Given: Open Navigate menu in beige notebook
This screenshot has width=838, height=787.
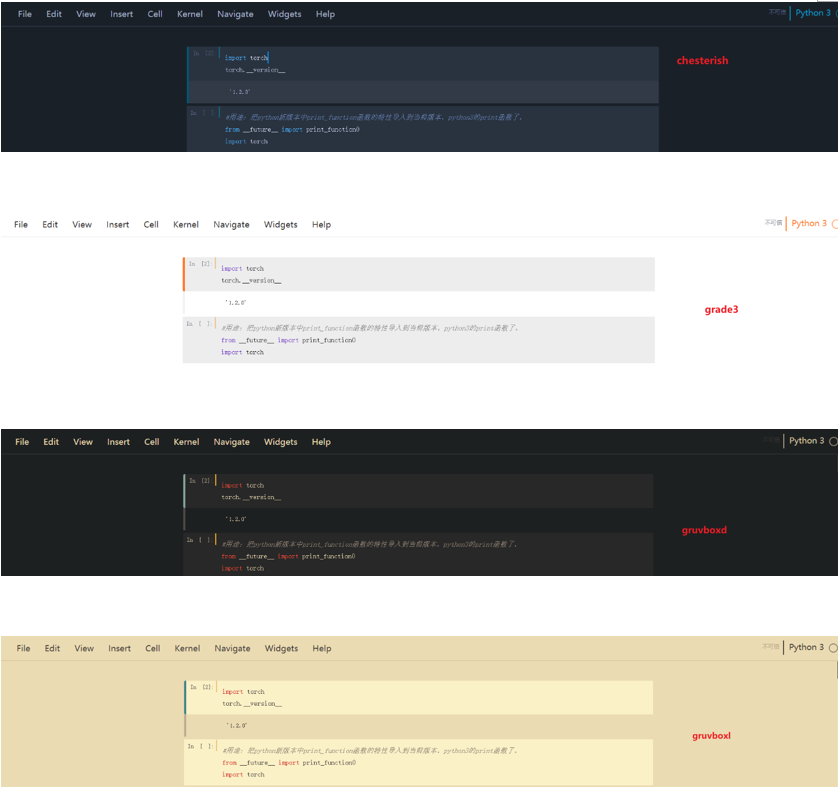Looking at the screenshot, I should pyautogui.click(x=232, y=648).
